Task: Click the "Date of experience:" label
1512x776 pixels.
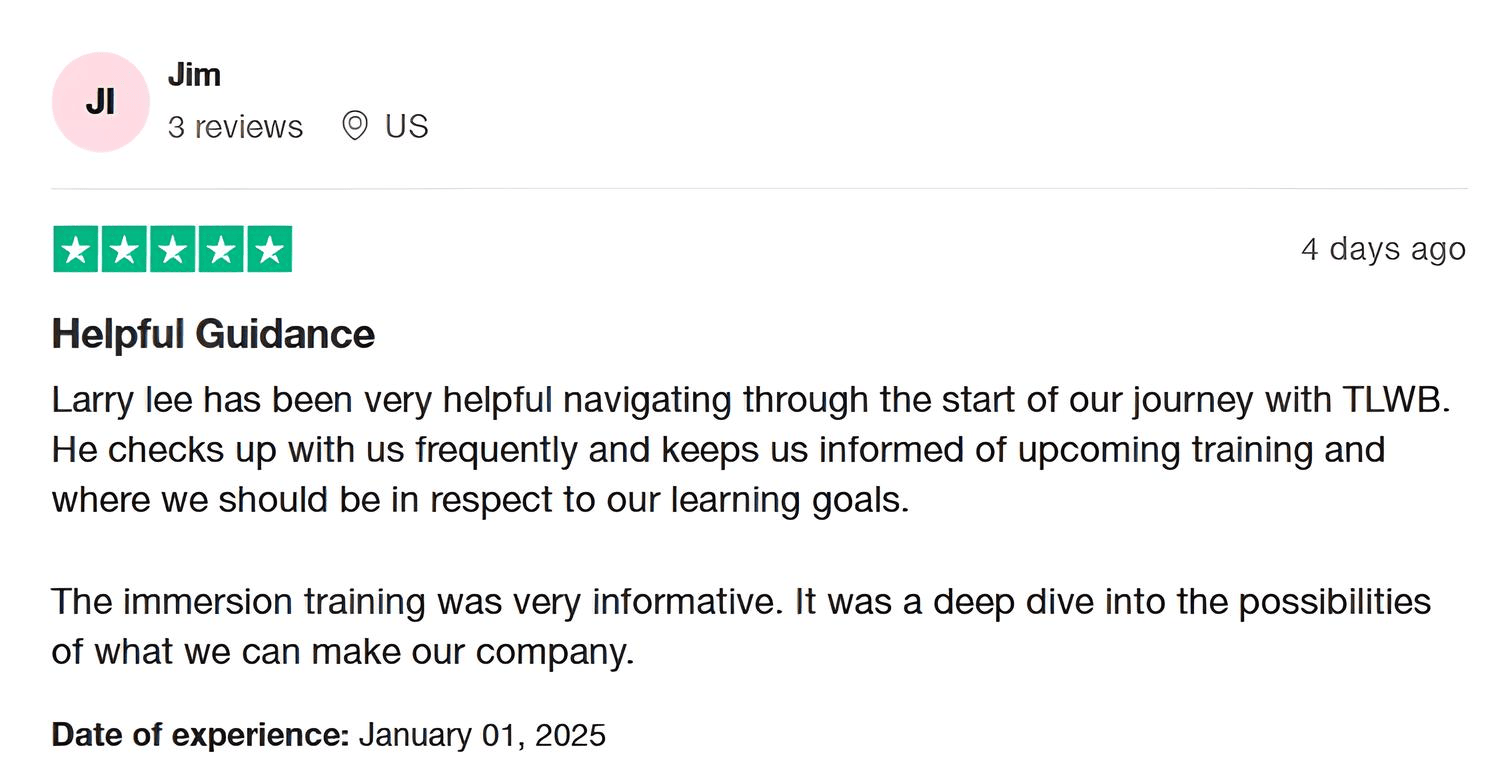Action: click(x=199, y=735)
